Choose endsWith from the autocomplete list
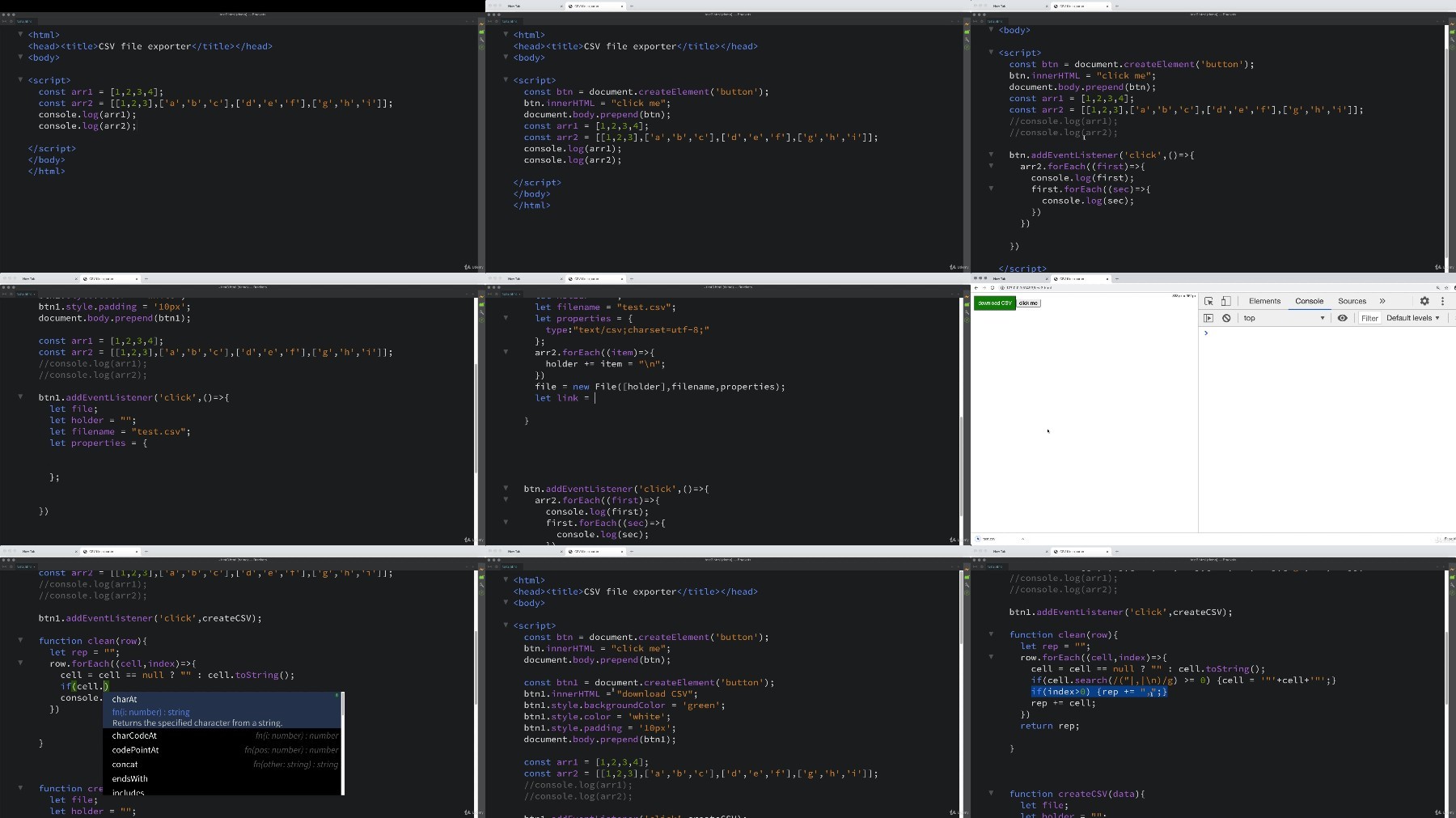Screen dimensions: 1456x818 (222, 779)
